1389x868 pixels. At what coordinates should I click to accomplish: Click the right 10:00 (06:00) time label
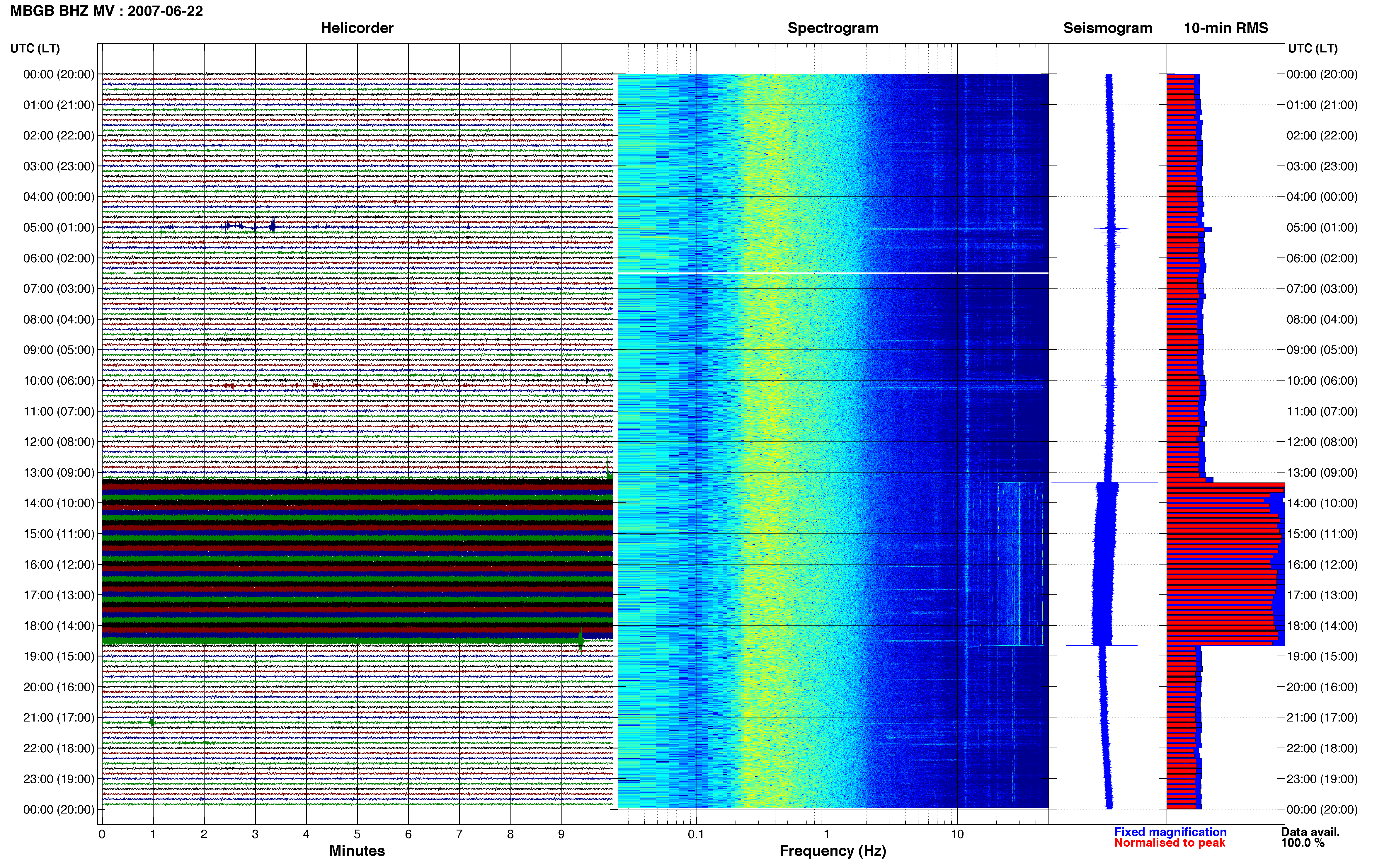[x=1322, y=381]
